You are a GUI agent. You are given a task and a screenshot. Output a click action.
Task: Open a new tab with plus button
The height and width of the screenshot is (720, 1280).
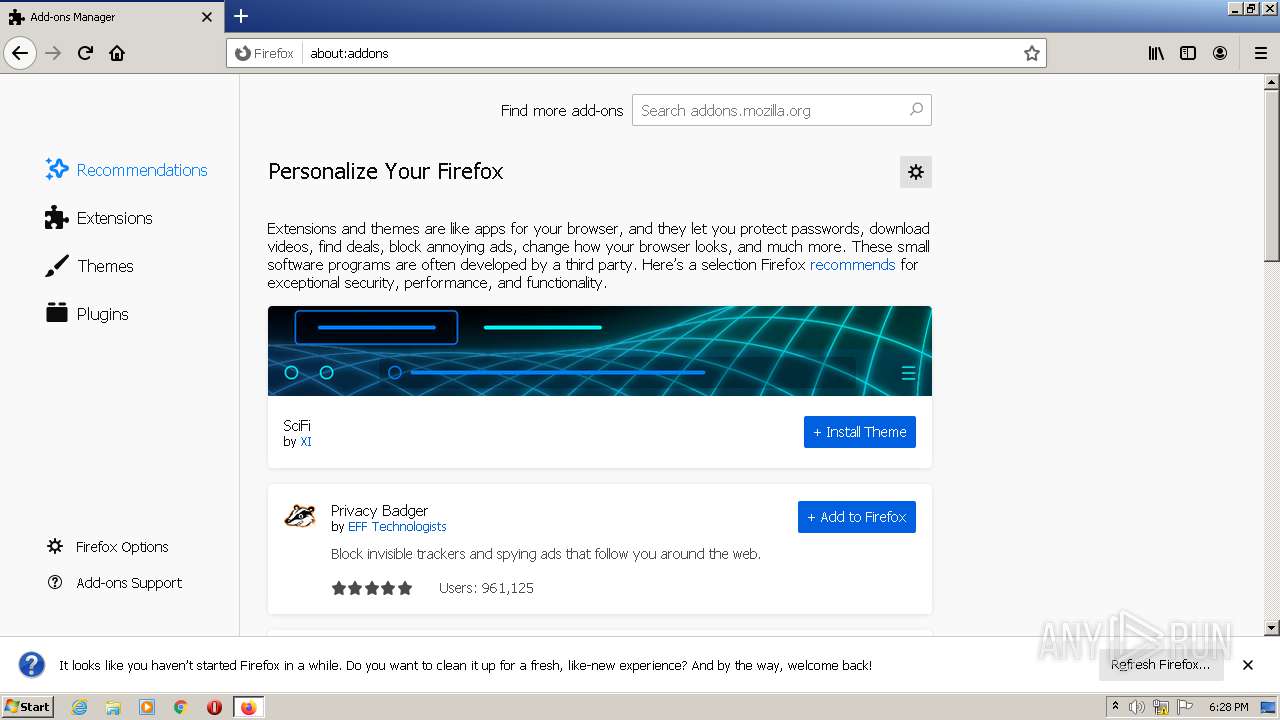point(241,16)
